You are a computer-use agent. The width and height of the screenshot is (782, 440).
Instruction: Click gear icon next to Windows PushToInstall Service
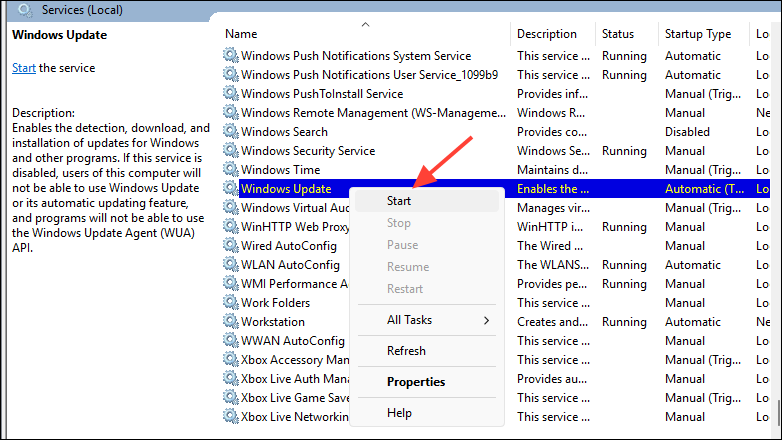tap(230, 93)
